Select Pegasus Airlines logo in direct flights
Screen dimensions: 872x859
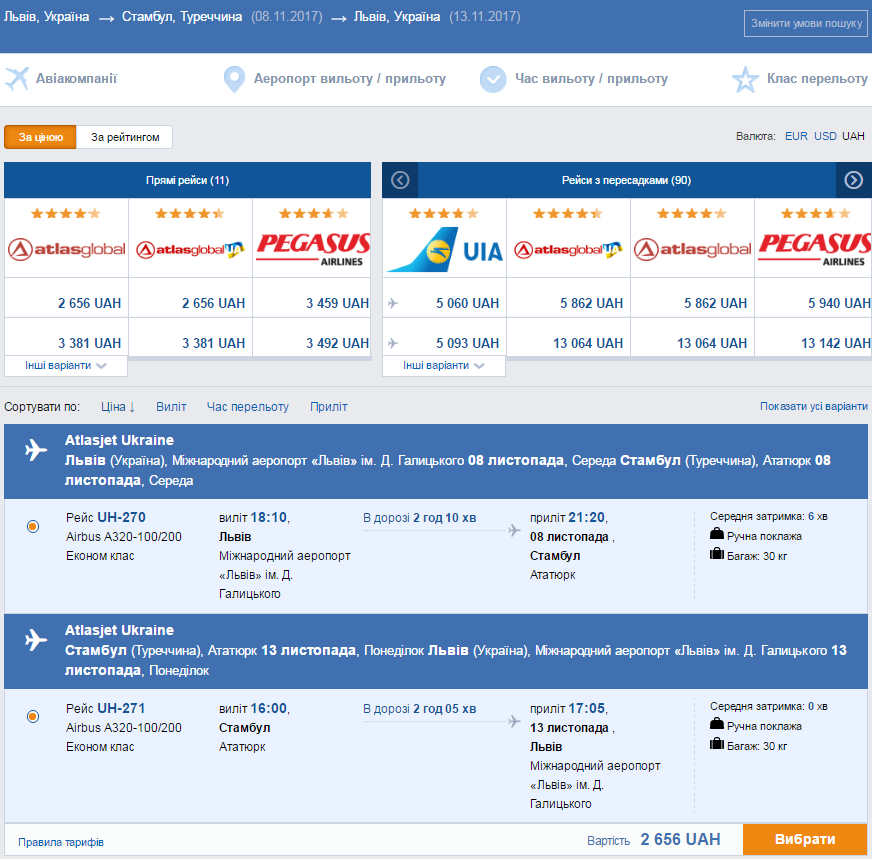(313, 249)
